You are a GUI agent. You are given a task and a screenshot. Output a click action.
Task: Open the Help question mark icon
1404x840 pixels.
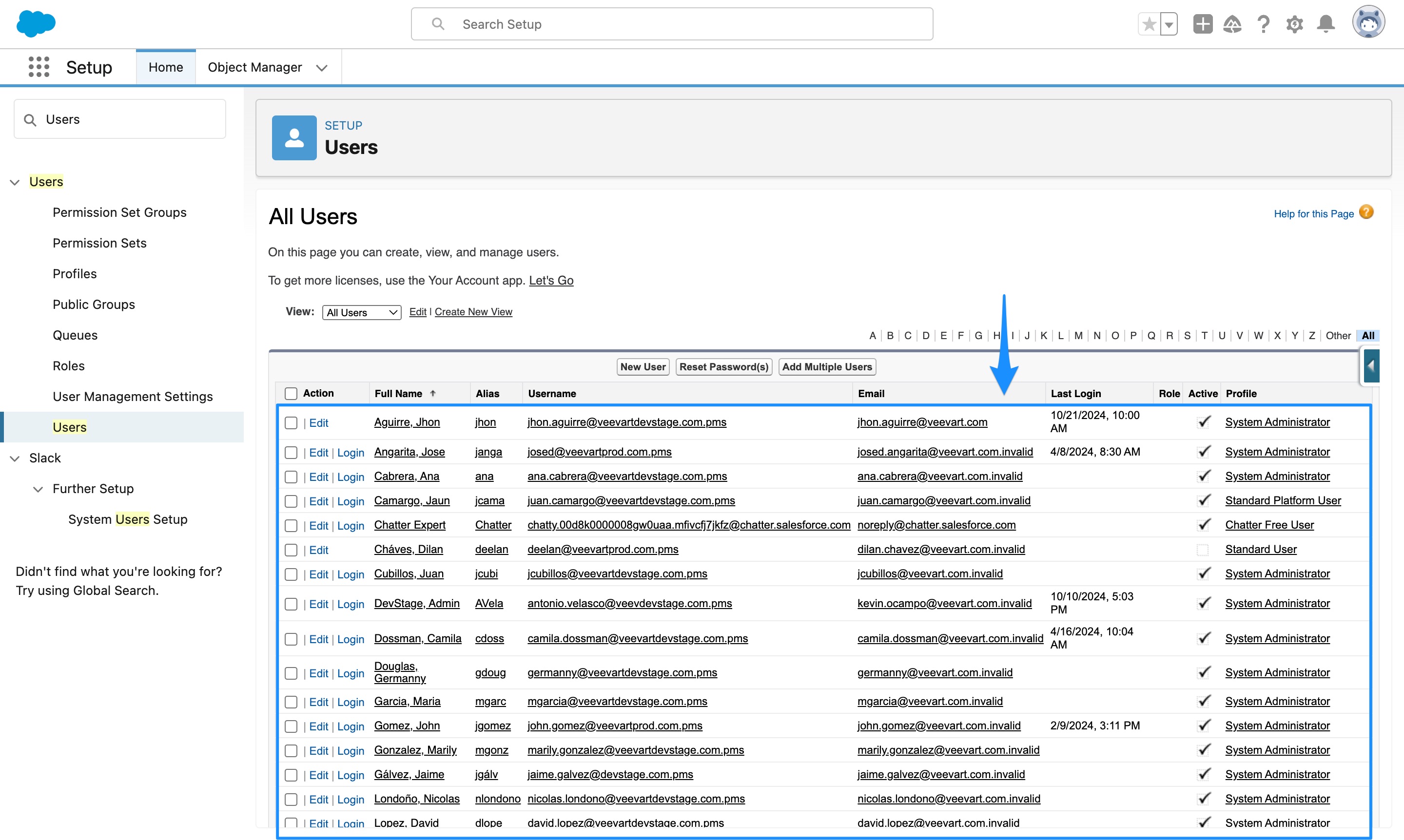1263,24
